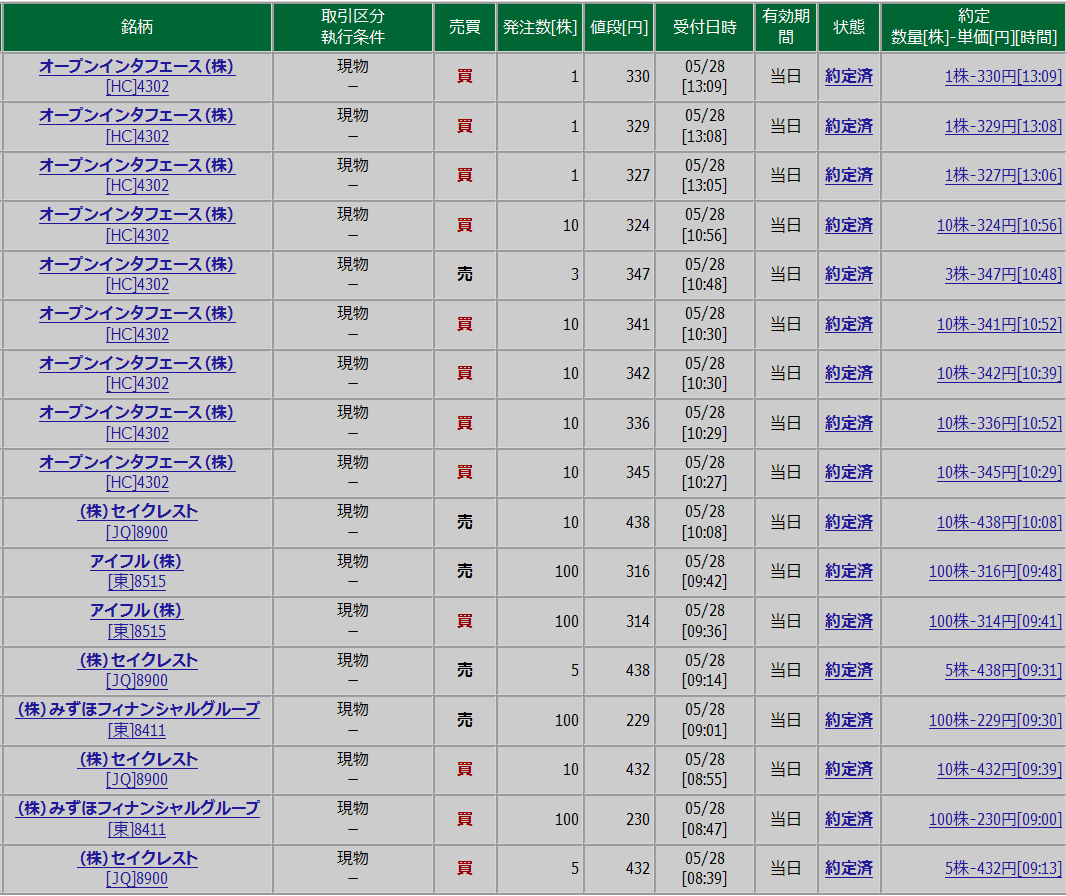Open the [JQ]8900 code in the 08:39 order row
The image size is (1066, 896).
point(137,879)
